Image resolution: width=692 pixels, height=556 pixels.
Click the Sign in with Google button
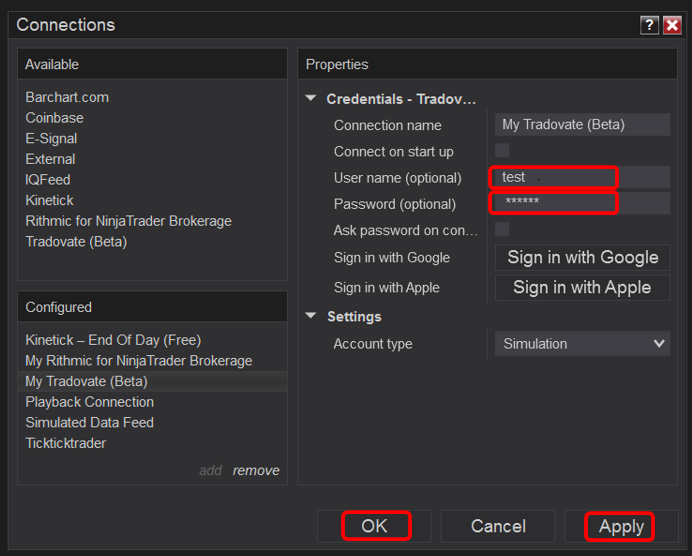583,257
